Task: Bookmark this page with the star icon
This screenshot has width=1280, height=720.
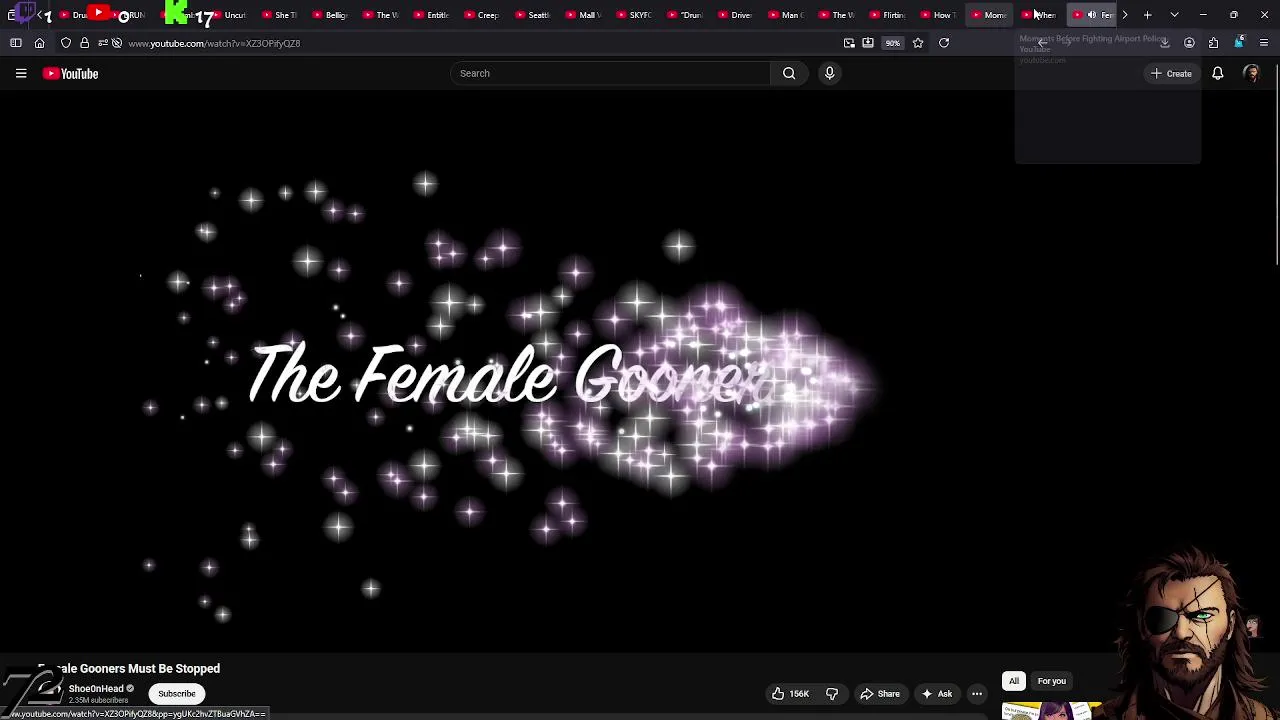Action: pos(918,43)
